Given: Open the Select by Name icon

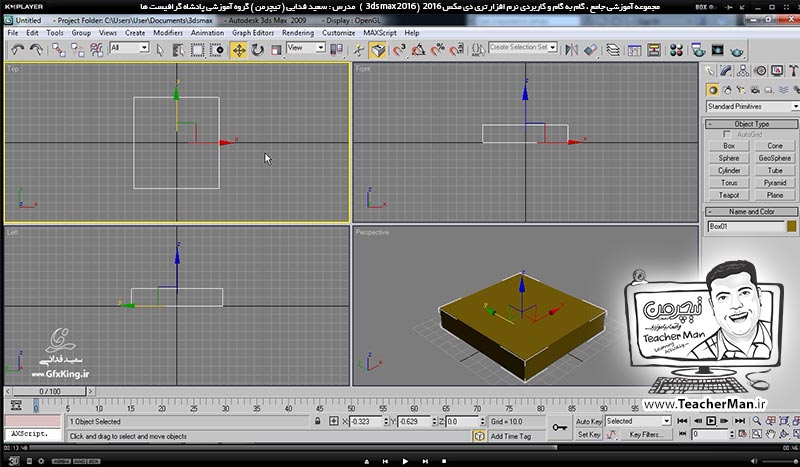Looking at the screenshot, I should coord(178,50).
